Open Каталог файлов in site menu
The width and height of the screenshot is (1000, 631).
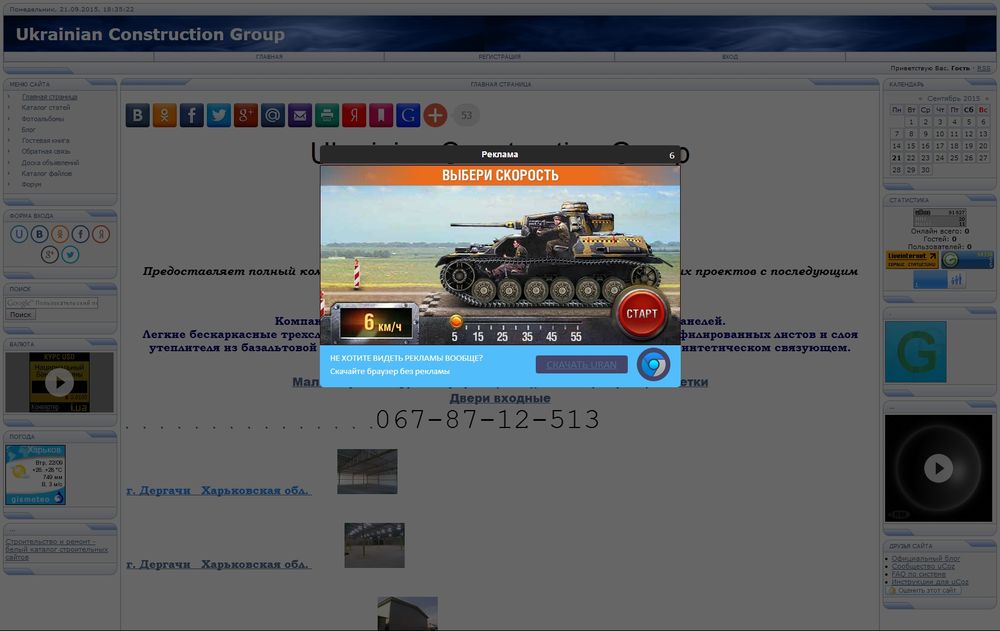(x=47, y=174)
